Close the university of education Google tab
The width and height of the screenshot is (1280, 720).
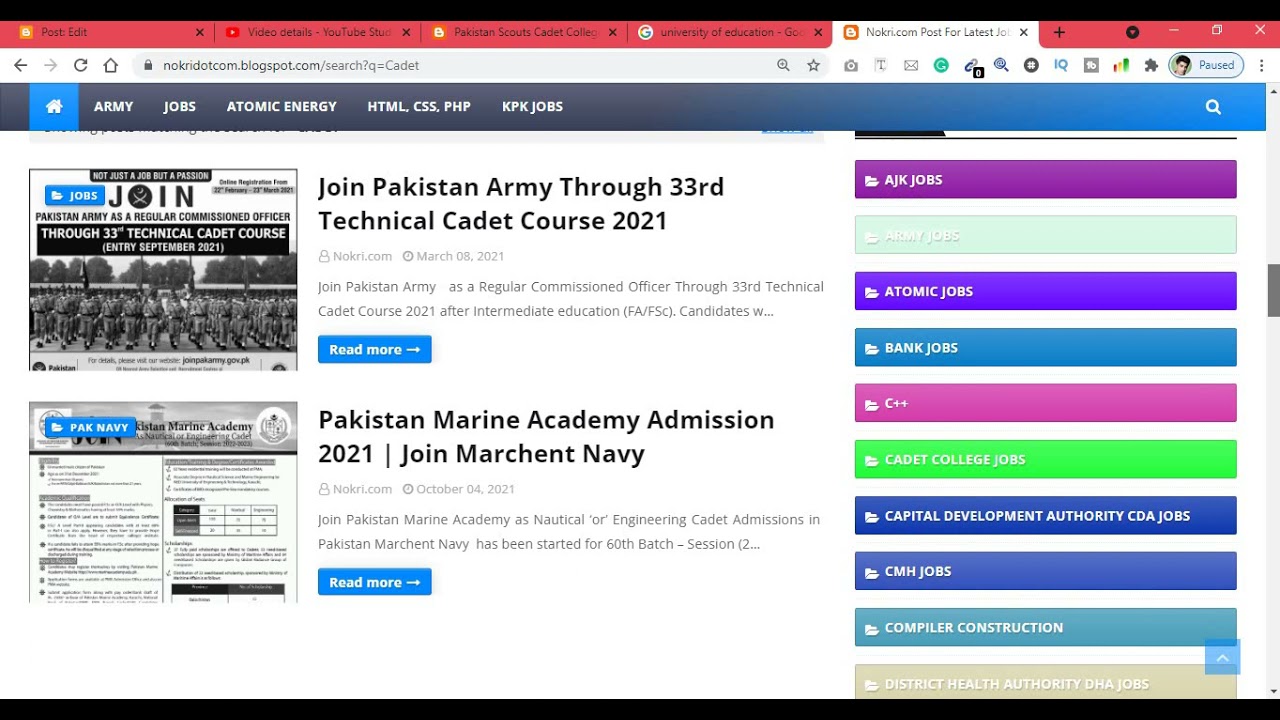[x=818, y=32]
